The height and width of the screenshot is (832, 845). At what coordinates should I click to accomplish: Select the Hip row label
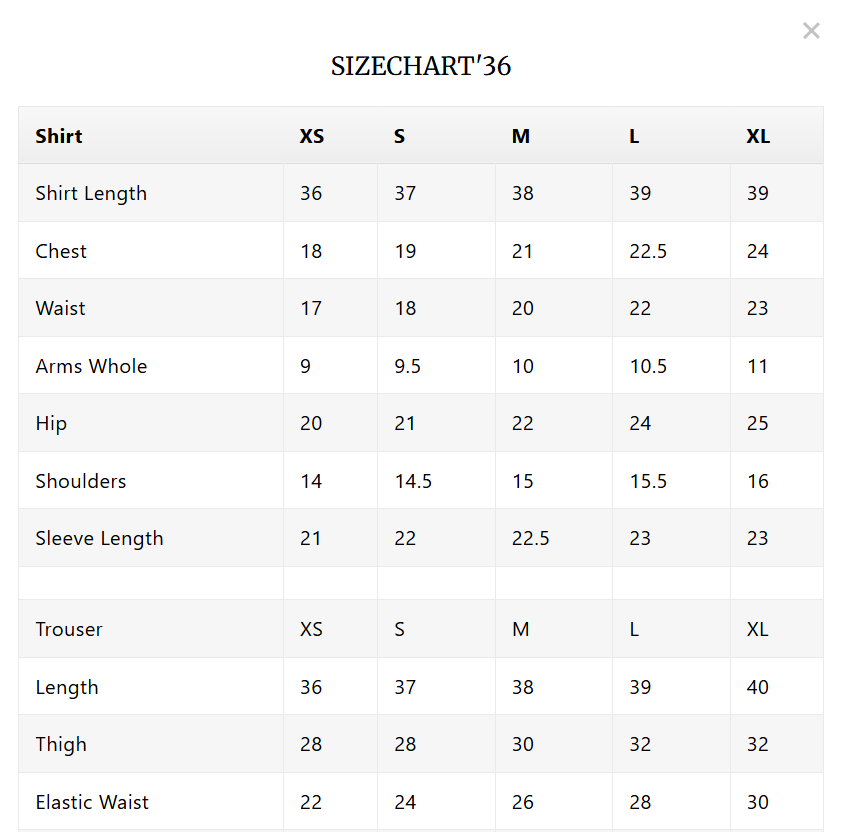tap(51, 423)
